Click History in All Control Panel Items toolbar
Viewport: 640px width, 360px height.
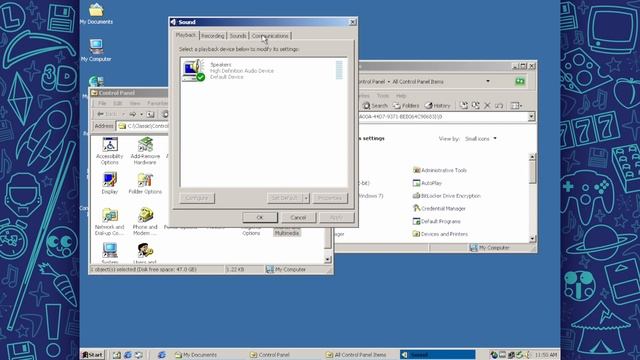pyautogui.click(x=437, y=106)
